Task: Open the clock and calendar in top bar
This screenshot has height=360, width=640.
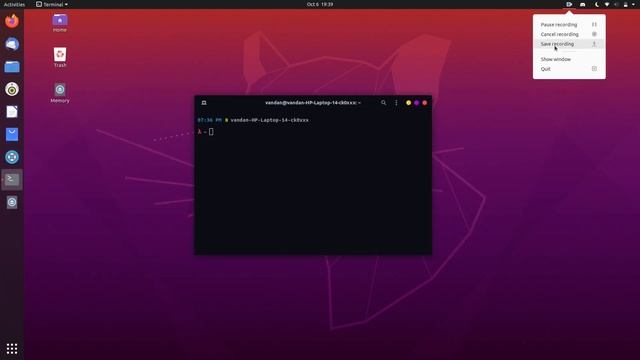Action: [x=320, y=4]
